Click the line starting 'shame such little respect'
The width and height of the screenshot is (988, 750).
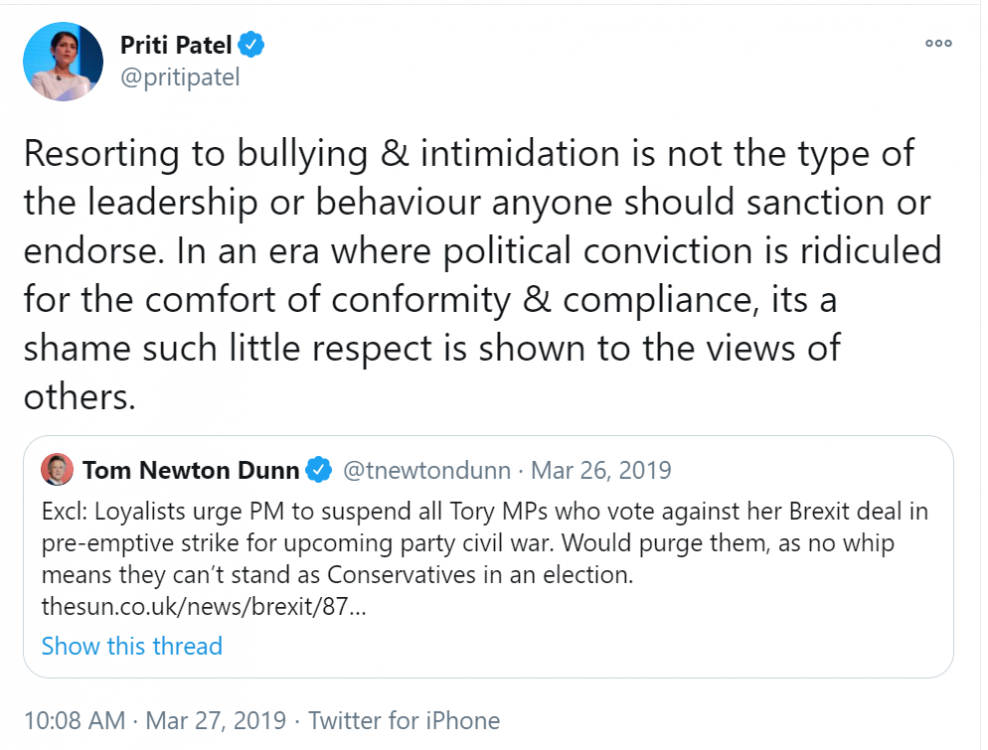tap(432, 348)
